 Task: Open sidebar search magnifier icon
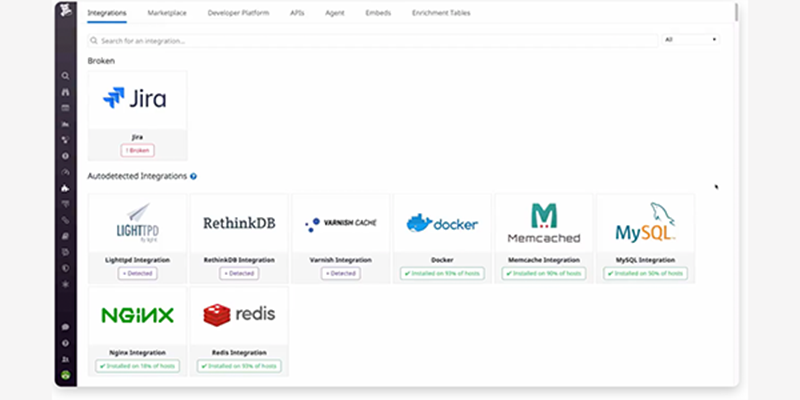pyautogui.click(x=65, y=76)
